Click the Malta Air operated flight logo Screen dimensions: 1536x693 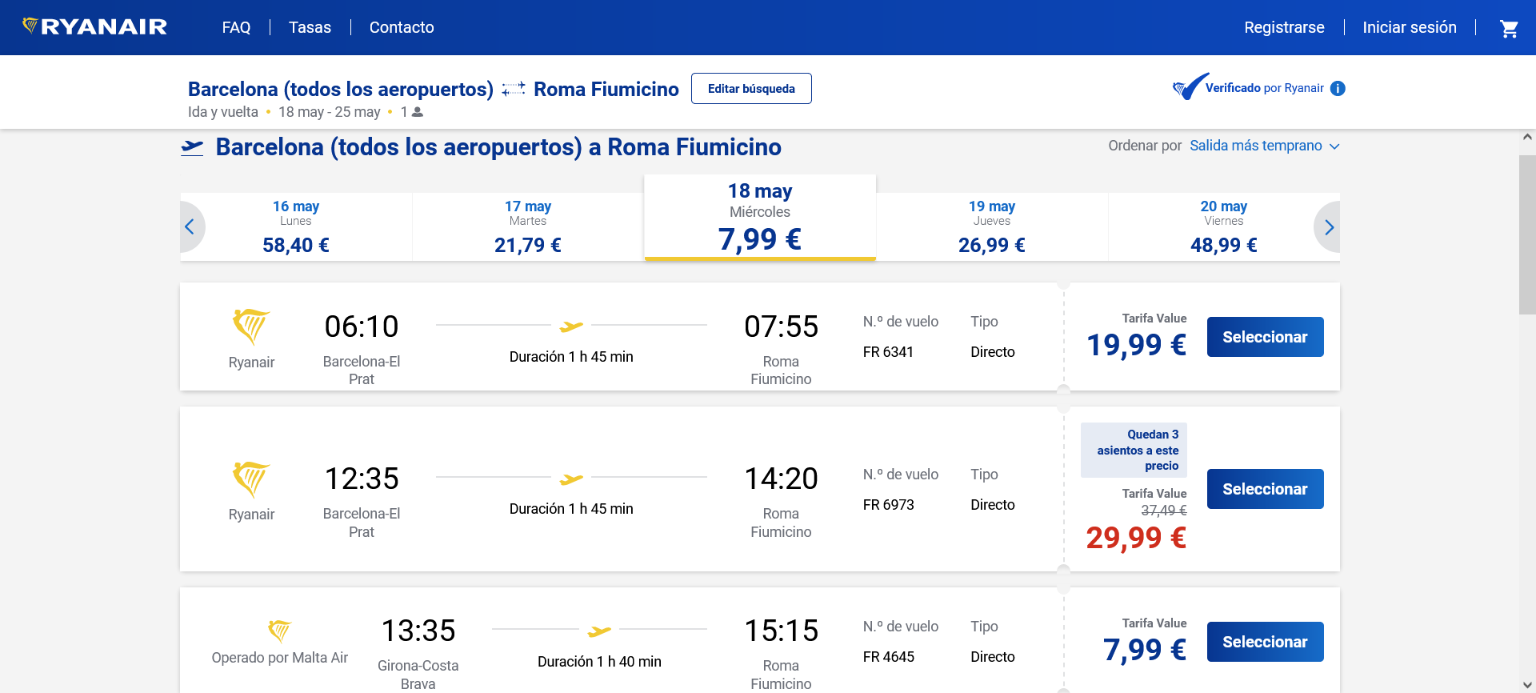(x=280, y=631)
